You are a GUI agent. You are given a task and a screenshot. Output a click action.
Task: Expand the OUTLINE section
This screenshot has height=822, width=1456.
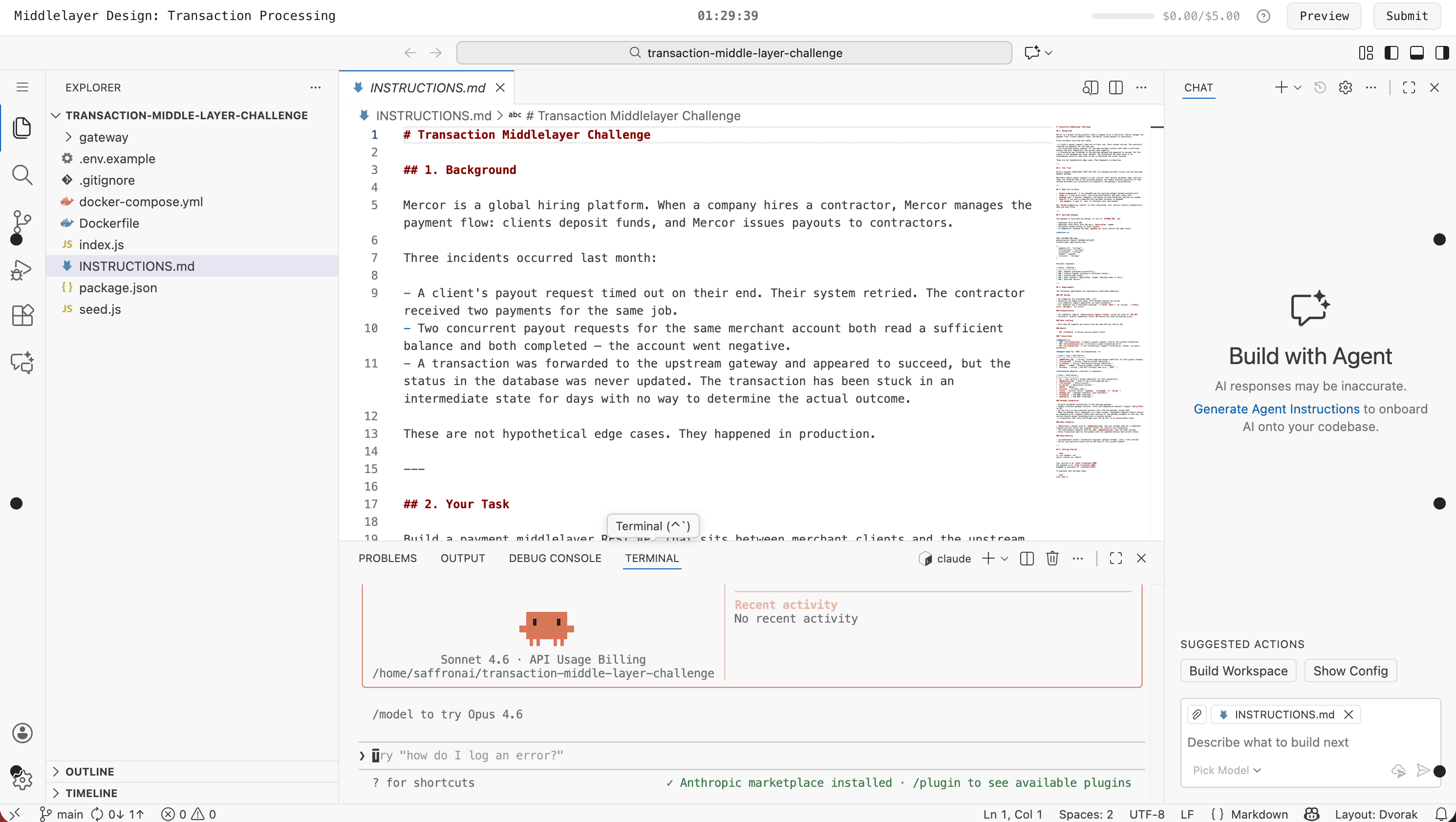coord(89,771)
